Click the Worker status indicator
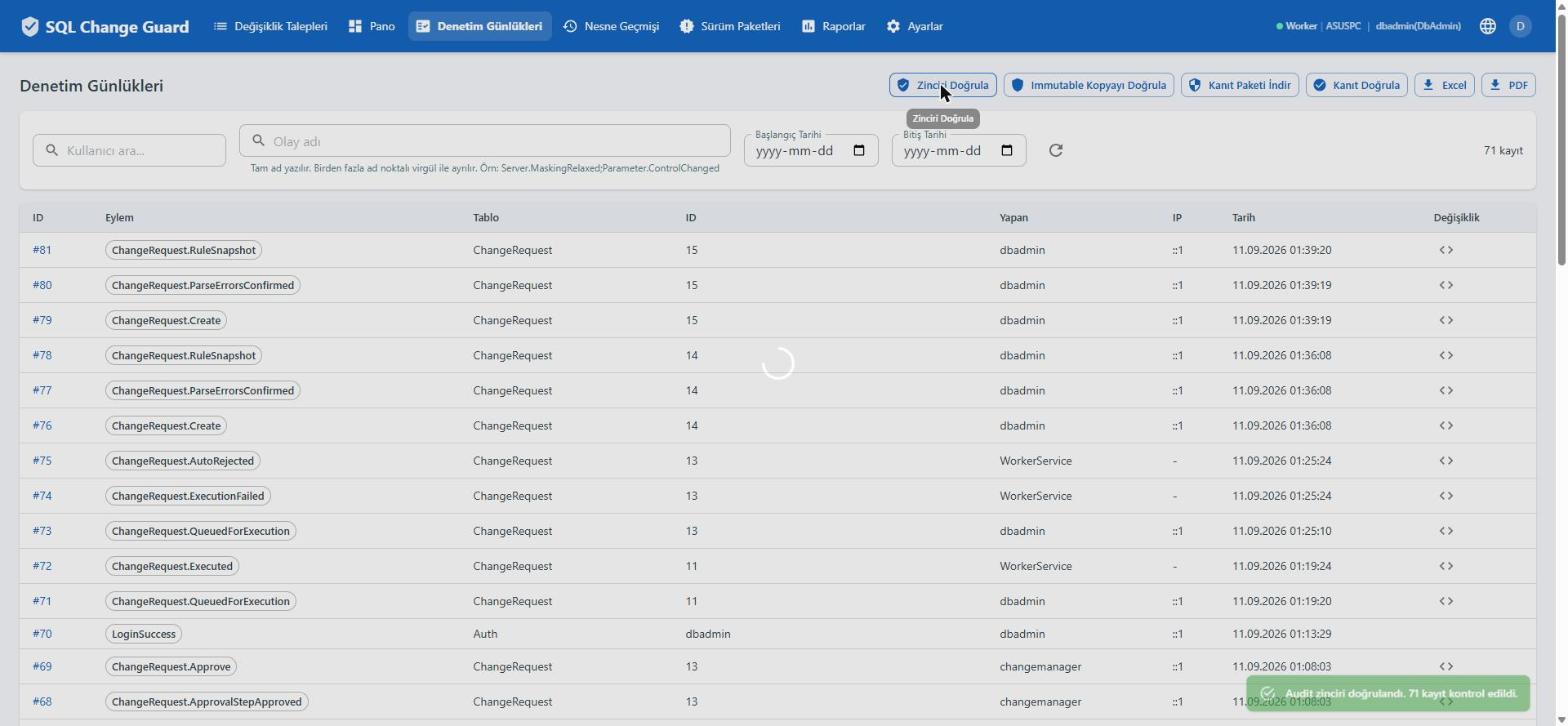 1296,27
